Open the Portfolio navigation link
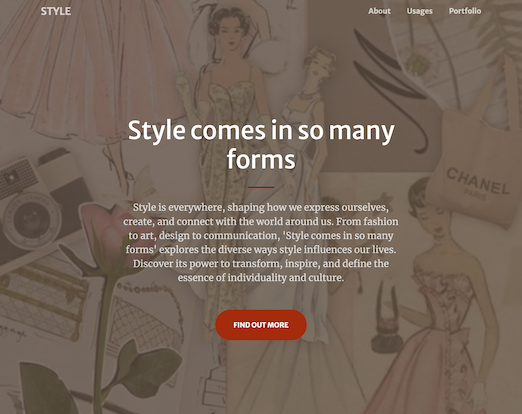Viewport: 522px width, 414px height. 465,11
